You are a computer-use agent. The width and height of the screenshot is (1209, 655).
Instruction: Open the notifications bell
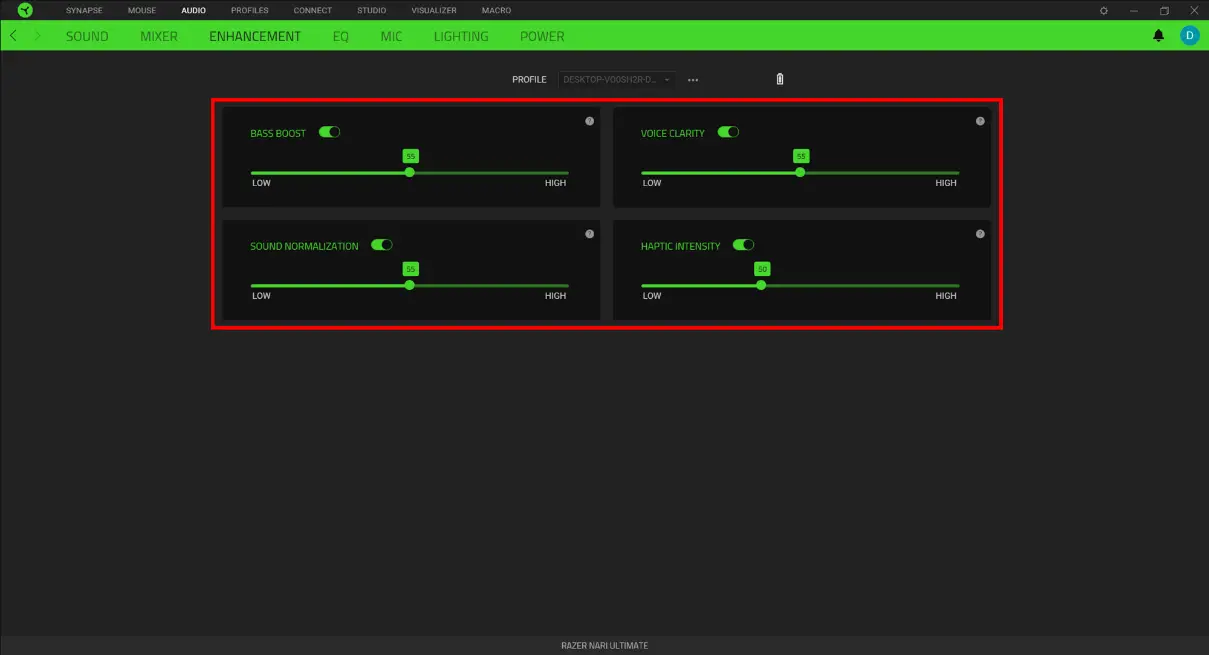pyautogui.click(x=1158, y=35)
